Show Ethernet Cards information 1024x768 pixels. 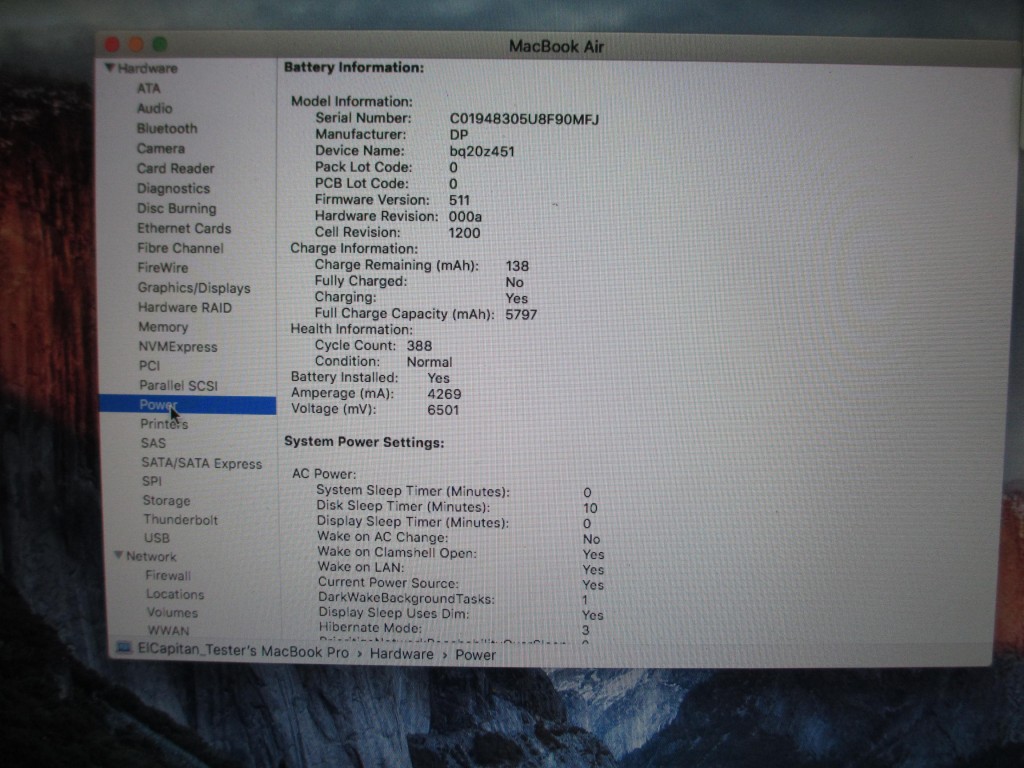(184, 229)
